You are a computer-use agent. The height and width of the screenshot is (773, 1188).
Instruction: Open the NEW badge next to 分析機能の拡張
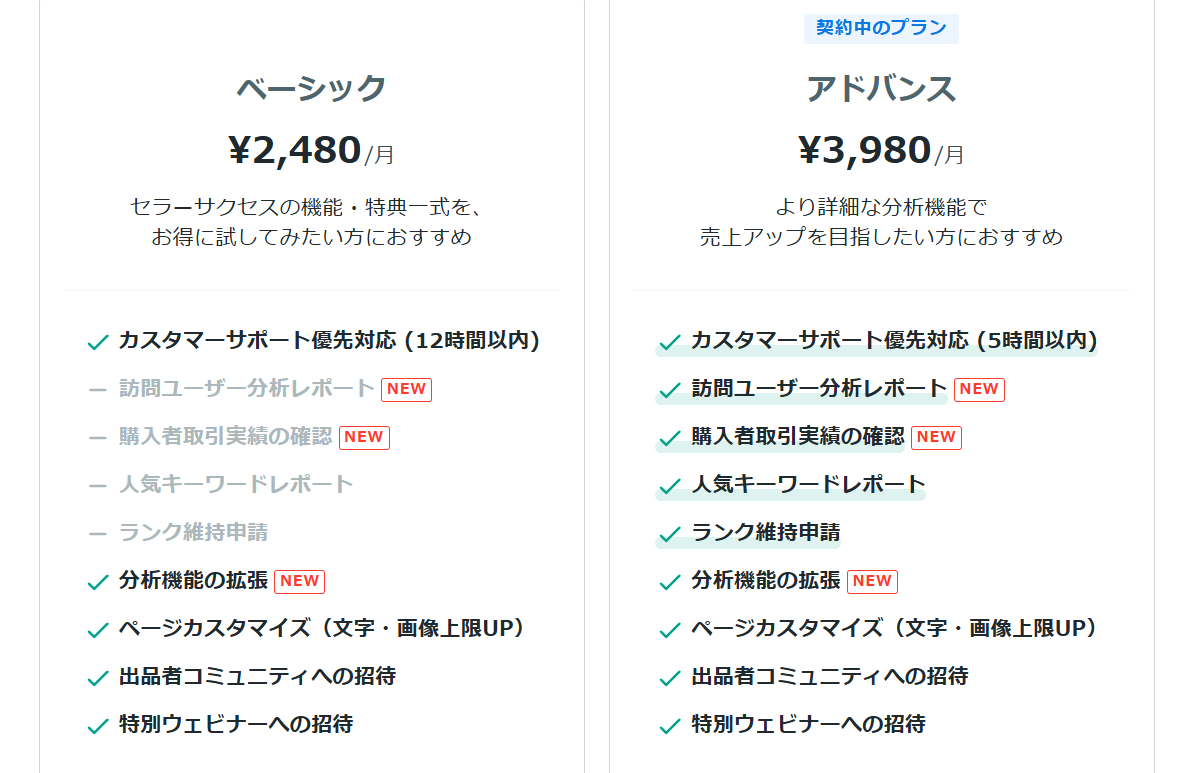coord(299,580)
